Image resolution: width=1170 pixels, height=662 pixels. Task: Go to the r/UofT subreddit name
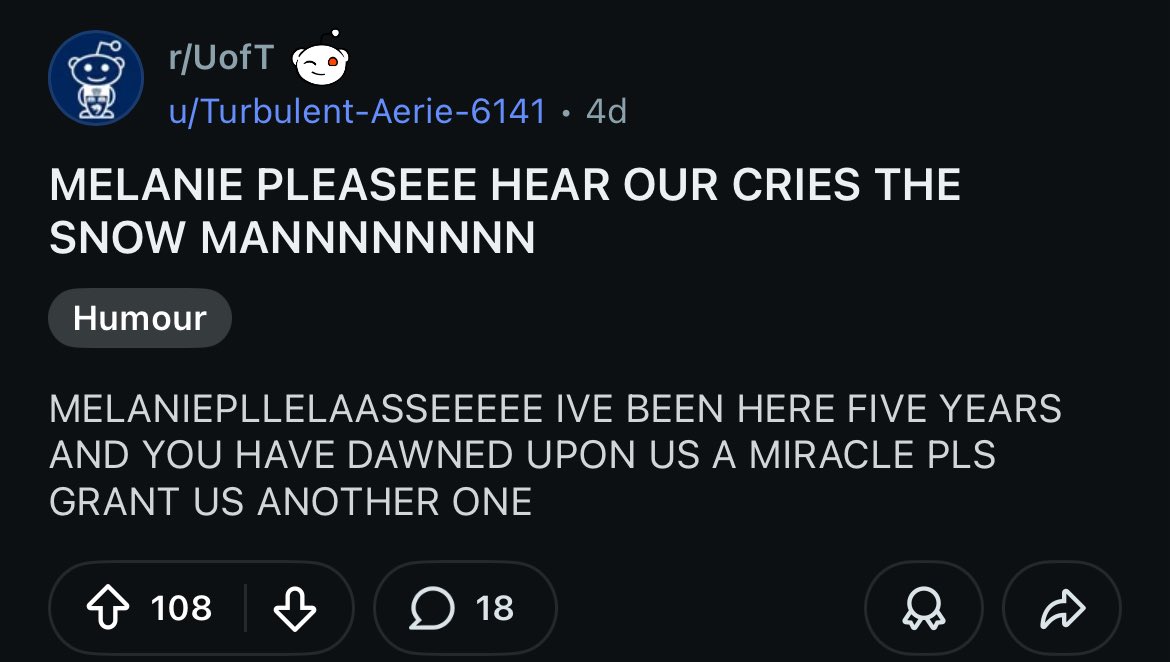[x=220, y=58]
